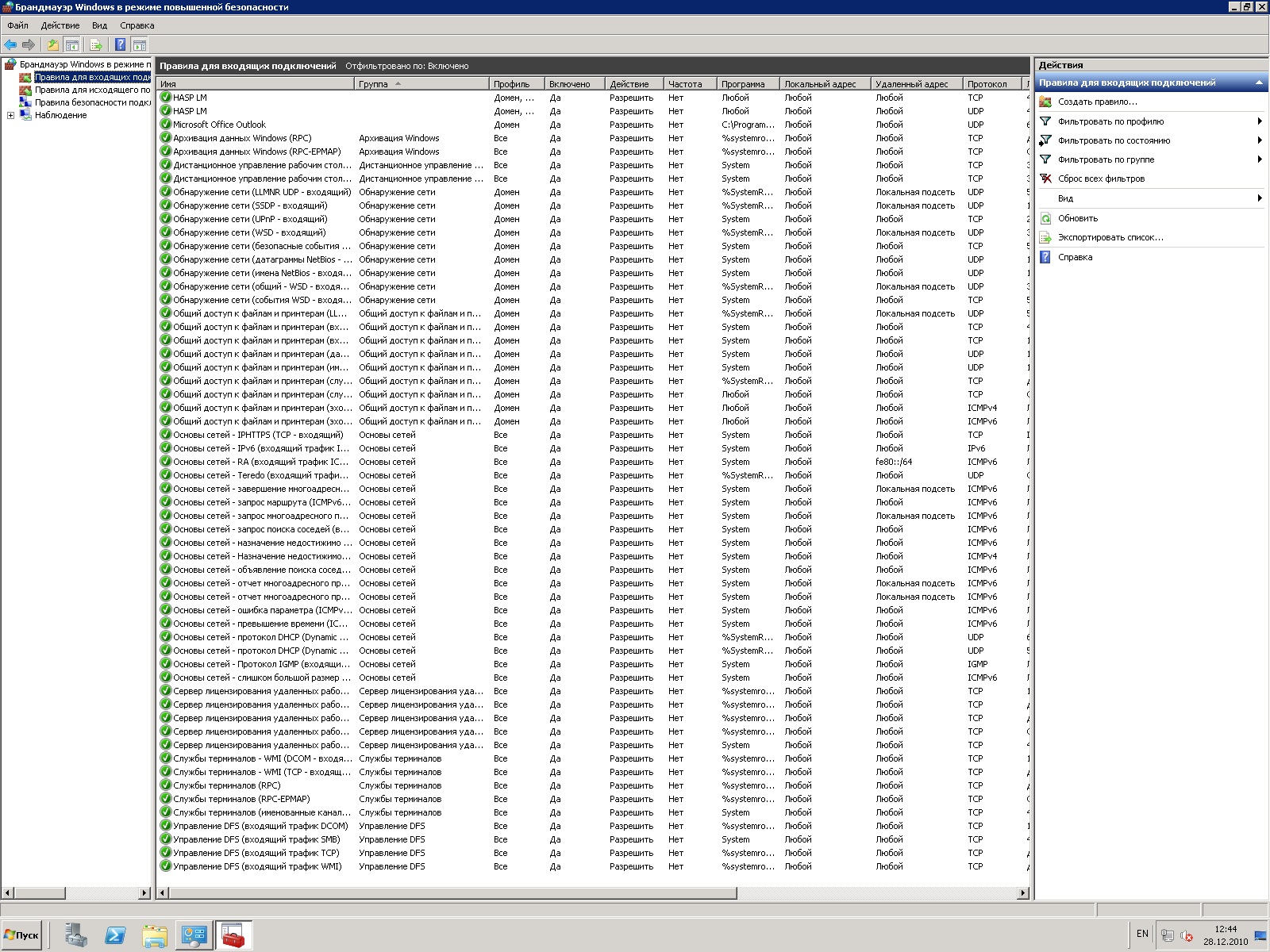This screenshot has width=1270, height=952.
Task: Select 'Управление DFS (входящий трафик WMI)' rule row
Action: 593,866
